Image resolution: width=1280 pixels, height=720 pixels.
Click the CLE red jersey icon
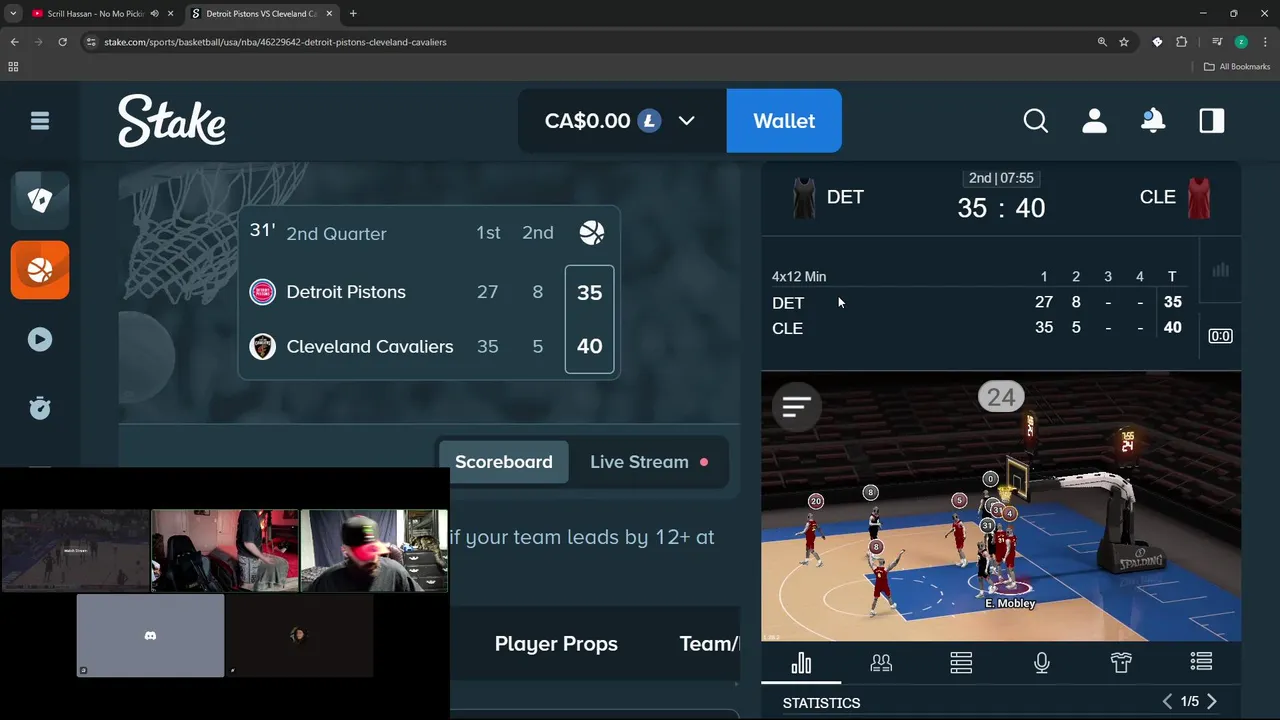tap(1199, 198)
